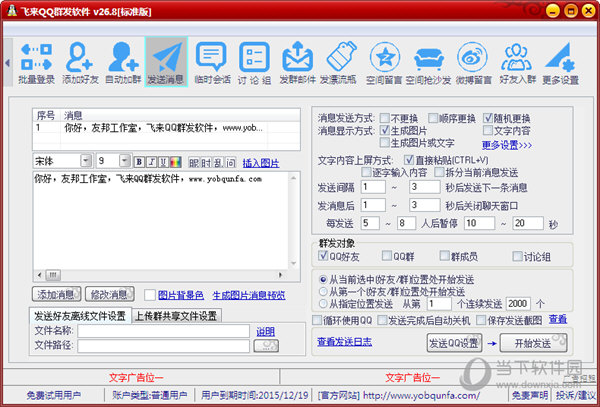The width and height of the screenshot is (600, 407).
Task: Click the 开始发送 button
Action: tap(533, 344)
